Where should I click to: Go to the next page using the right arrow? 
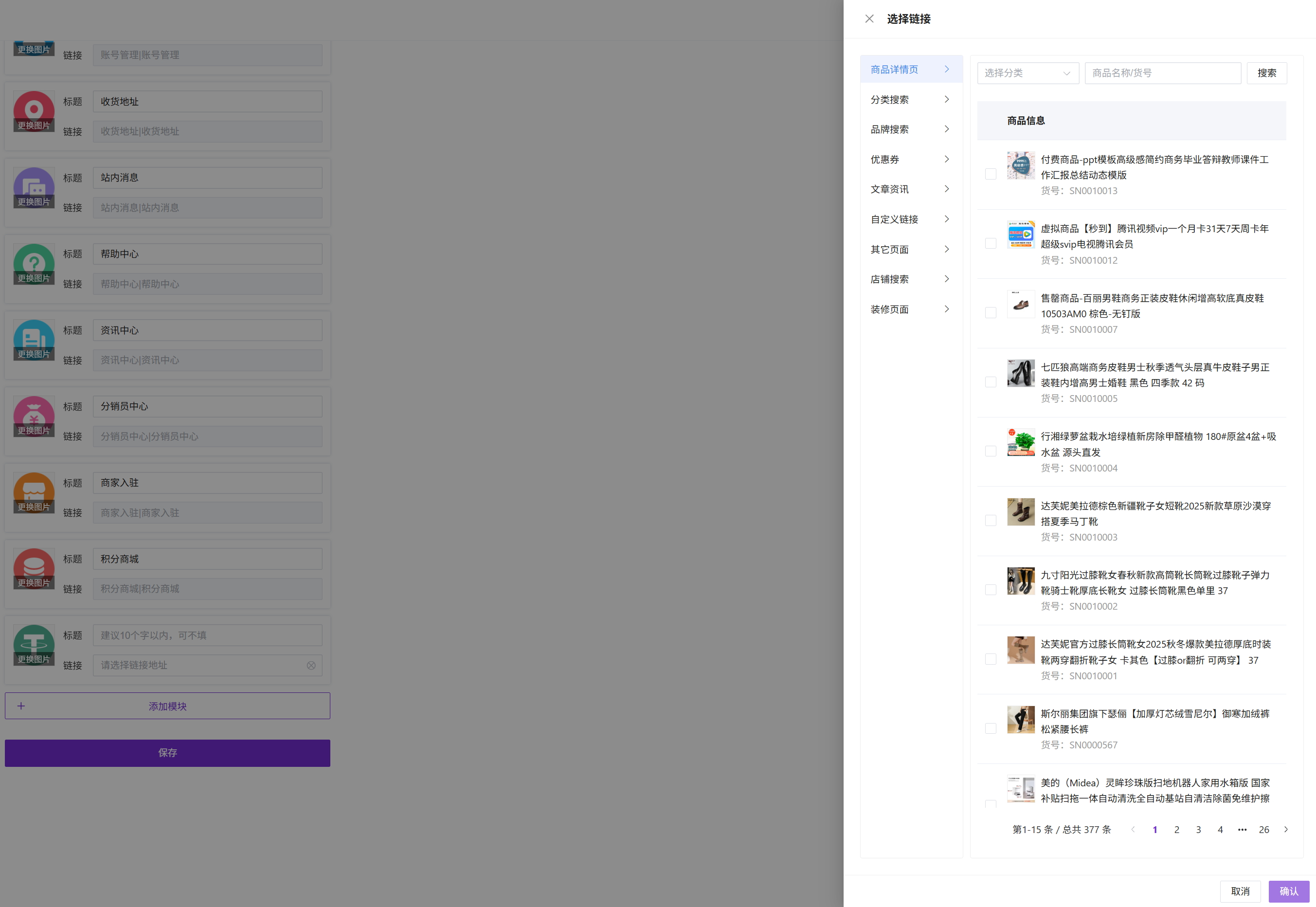click(1286, 830)
